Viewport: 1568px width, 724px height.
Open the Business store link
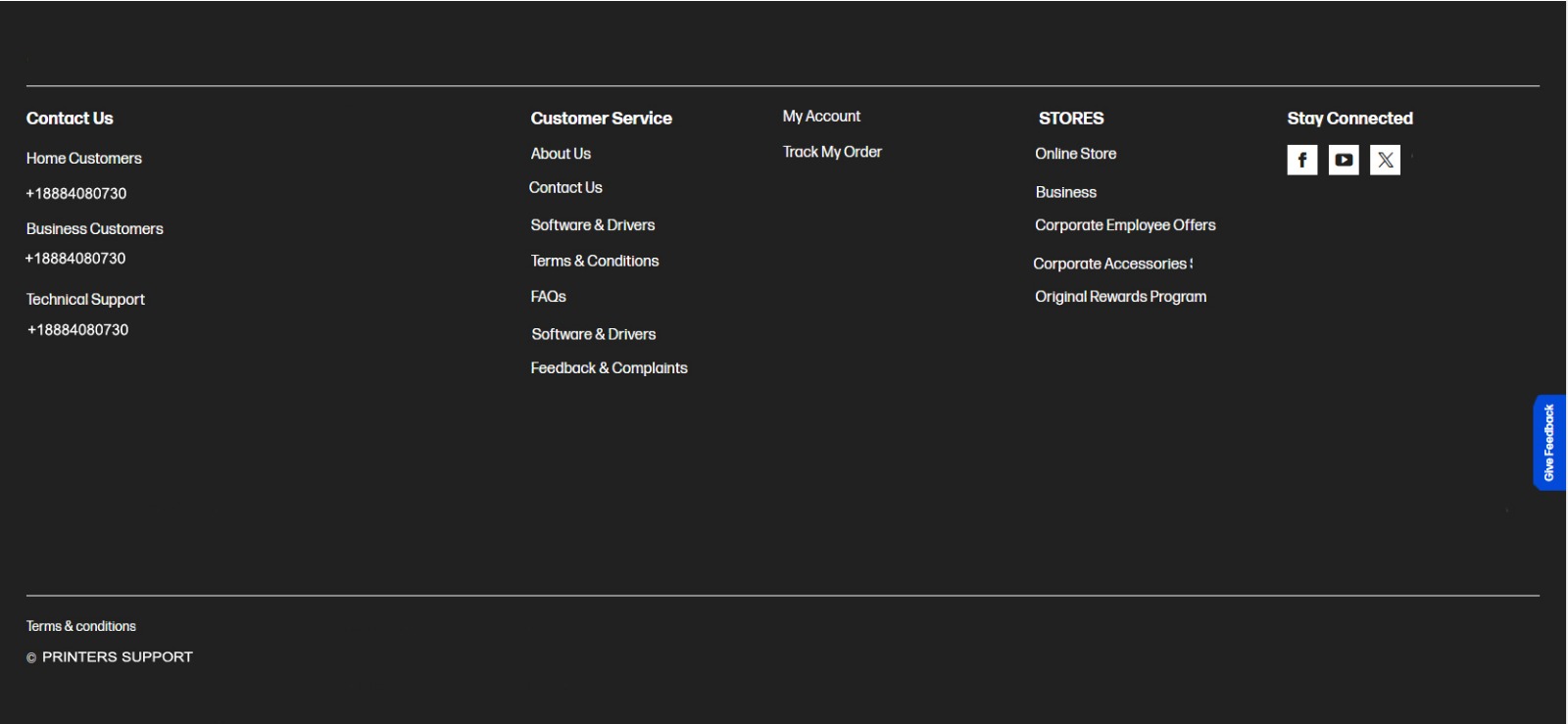pyautogui.click(x=1065, y=193)
